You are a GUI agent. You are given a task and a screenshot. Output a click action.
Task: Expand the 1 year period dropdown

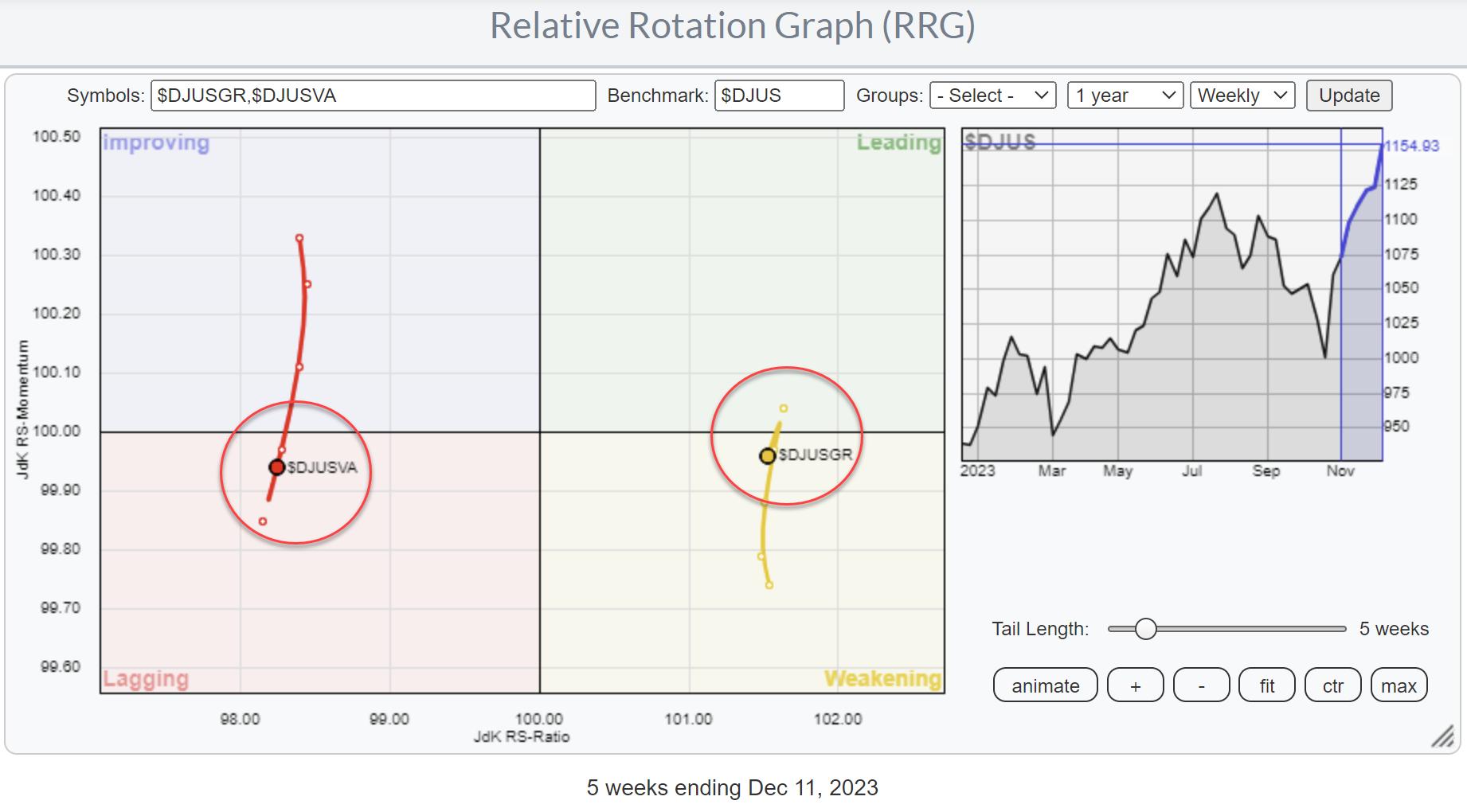point(1125,96)
